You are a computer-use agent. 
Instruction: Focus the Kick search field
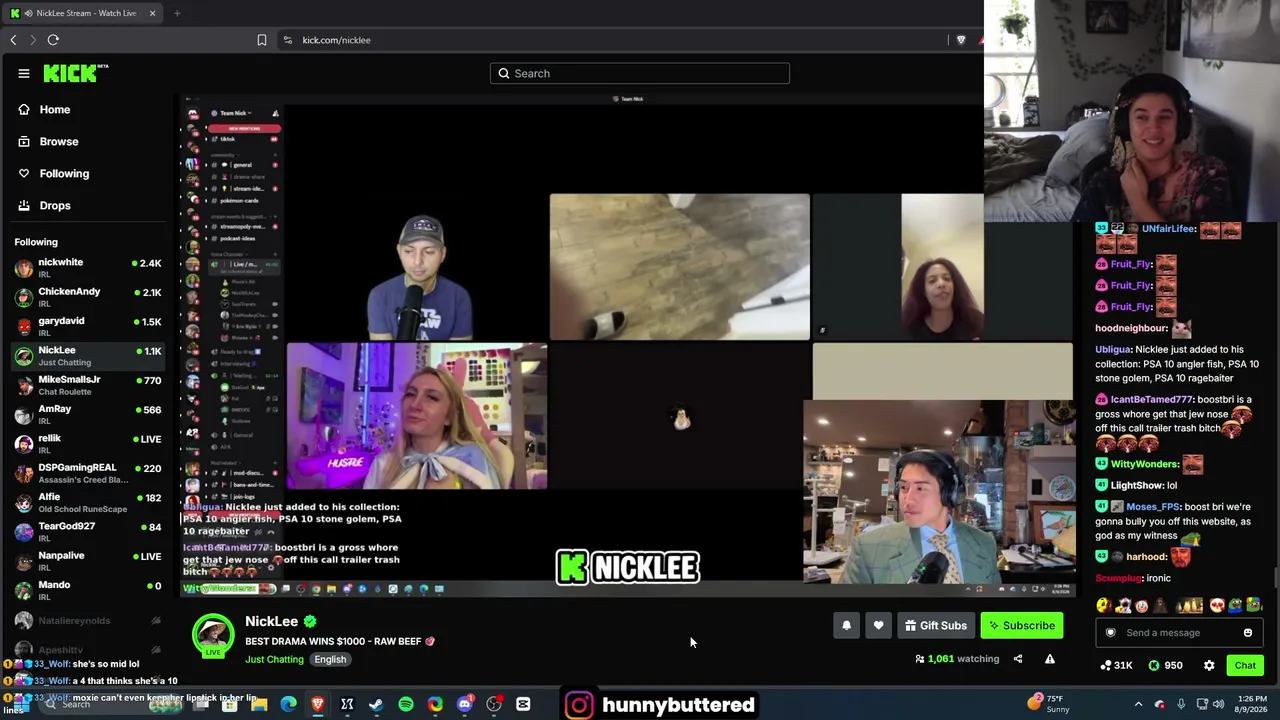coord(640,73)
